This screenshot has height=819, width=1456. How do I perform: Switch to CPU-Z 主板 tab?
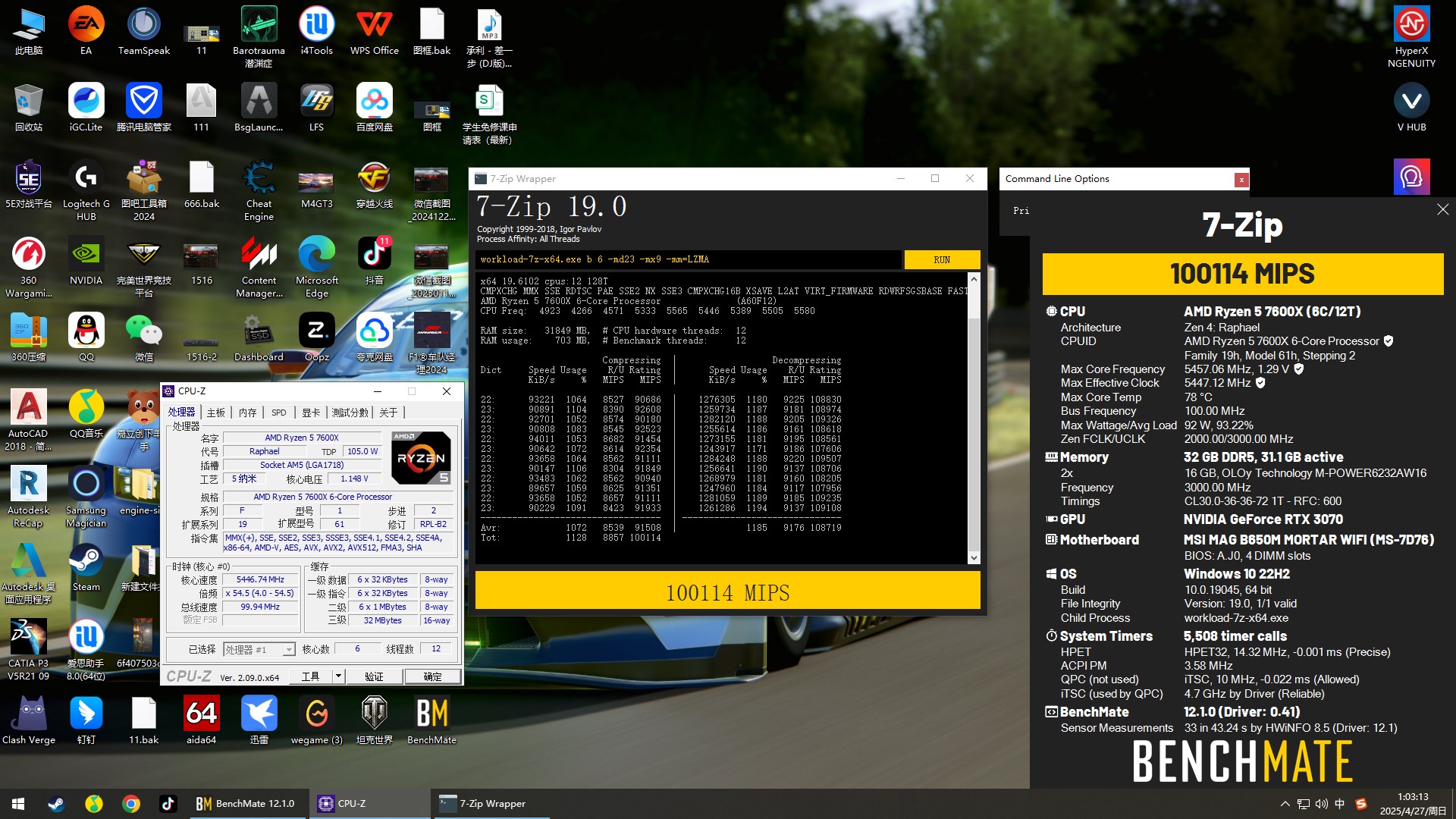[x=216, y=413]
